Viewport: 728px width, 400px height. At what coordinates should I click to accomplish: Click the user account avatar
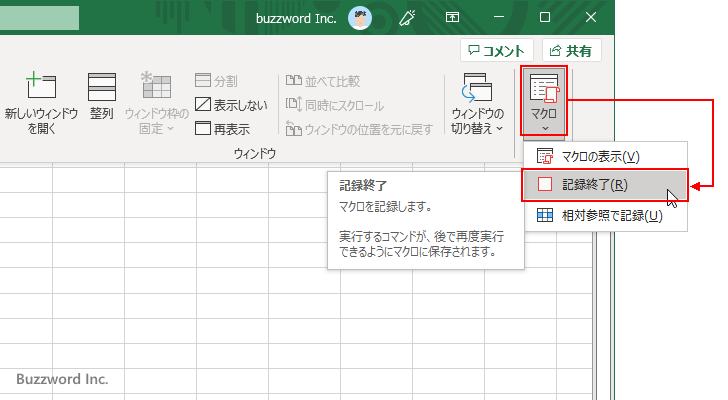(x=360, y=18)
